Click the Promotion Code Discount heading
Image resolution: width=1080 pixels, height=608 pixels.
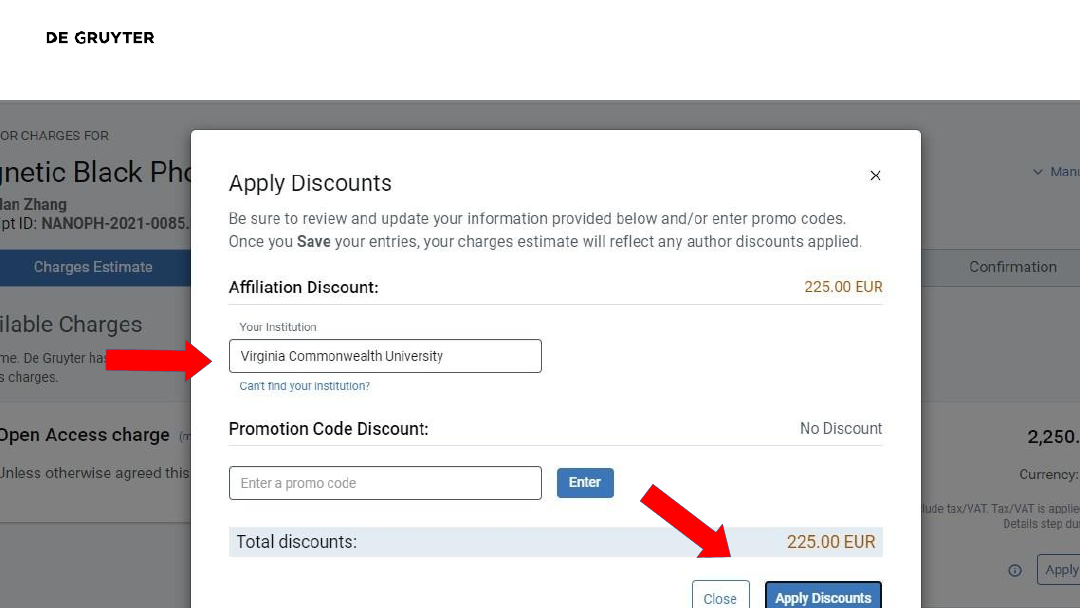pyautogui.click(x=328, y=429)
